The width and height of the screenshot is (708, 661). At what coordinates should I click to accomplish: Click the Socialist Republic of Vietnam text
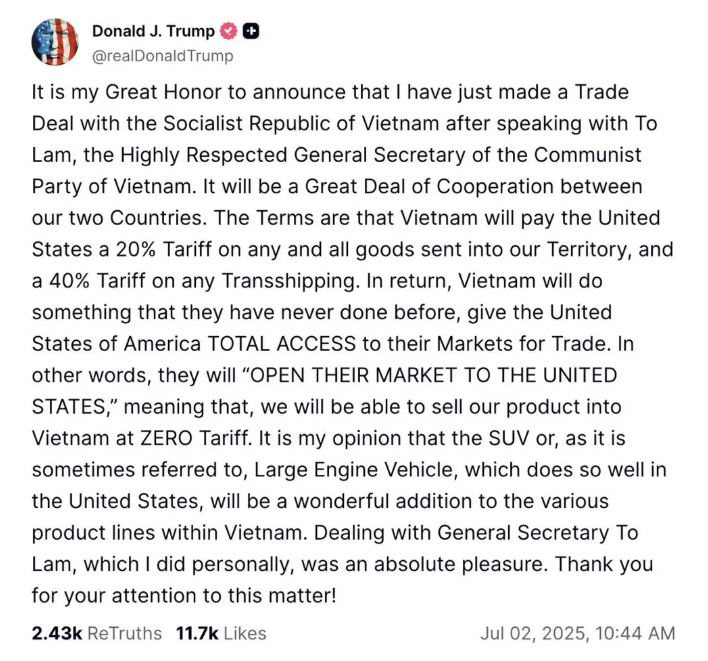point(301,124)
